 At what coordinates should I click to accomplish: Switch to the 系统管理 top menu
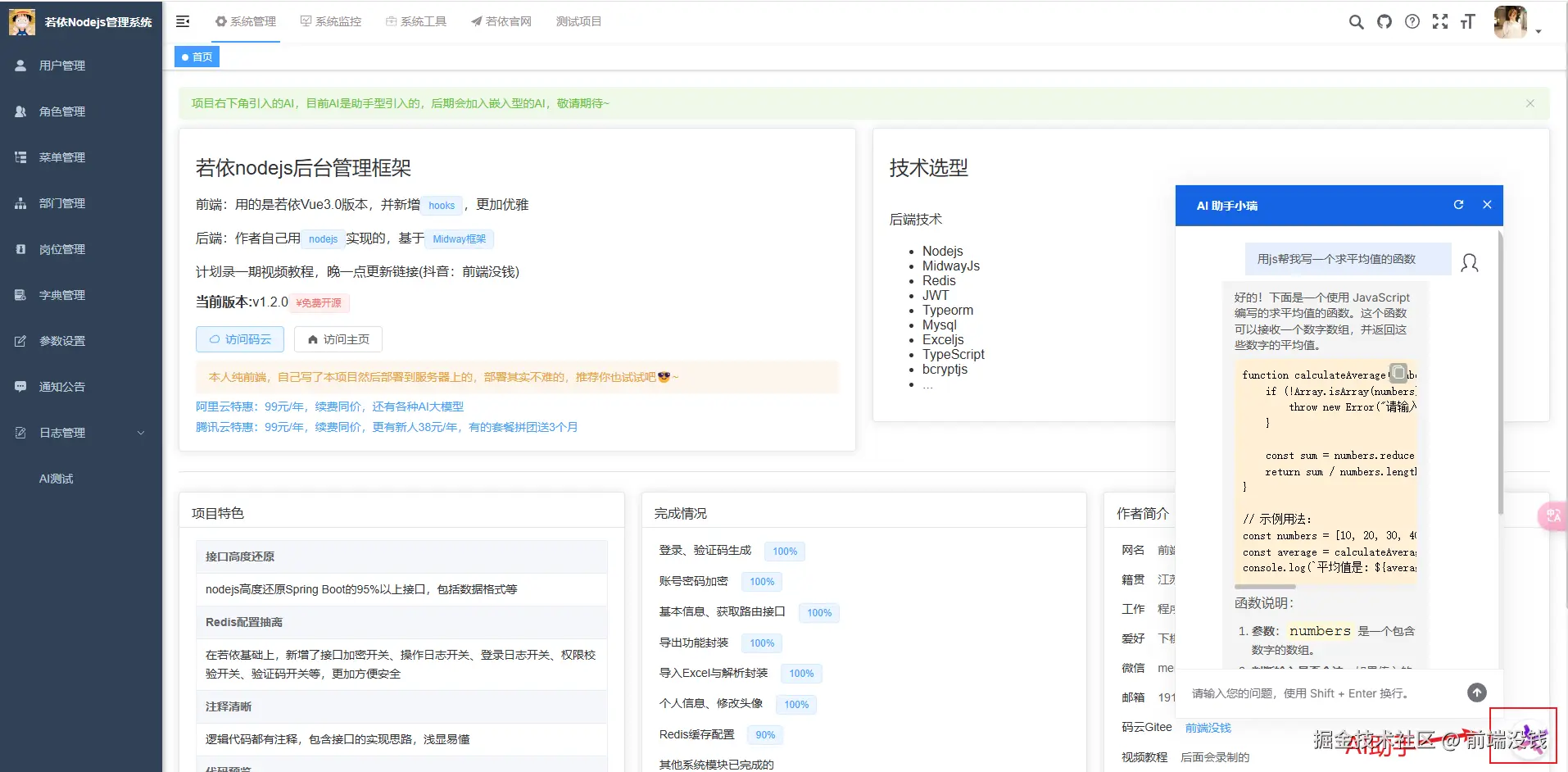(246, 21)
